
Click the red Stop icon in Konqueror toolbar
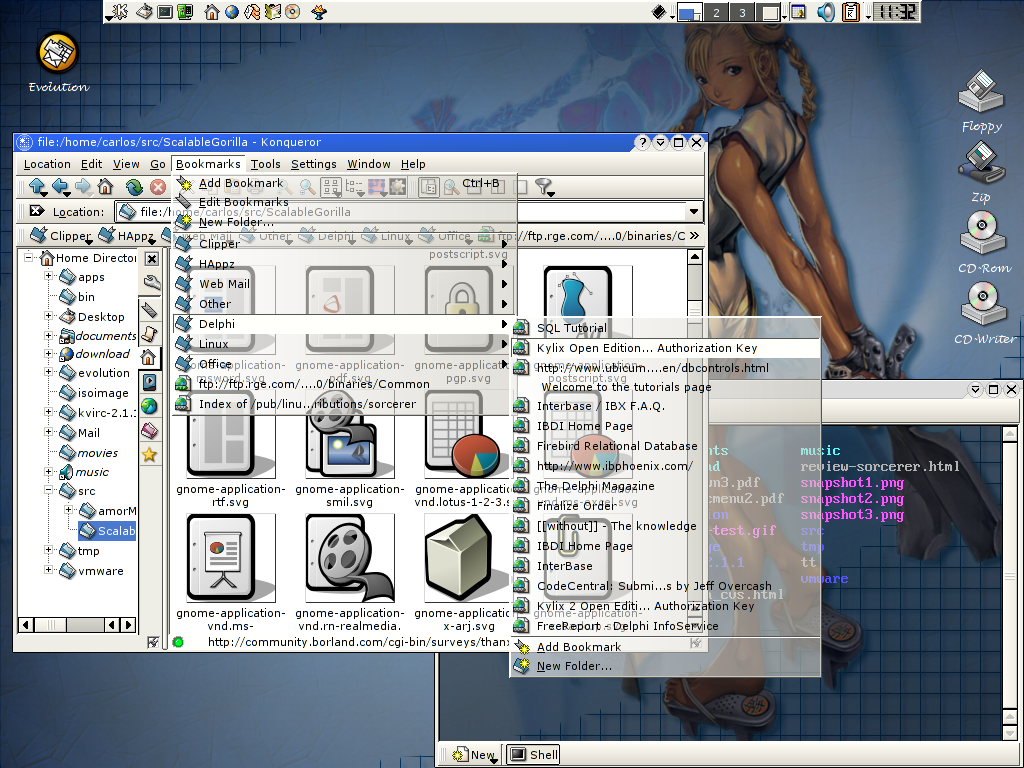(158, 187)
